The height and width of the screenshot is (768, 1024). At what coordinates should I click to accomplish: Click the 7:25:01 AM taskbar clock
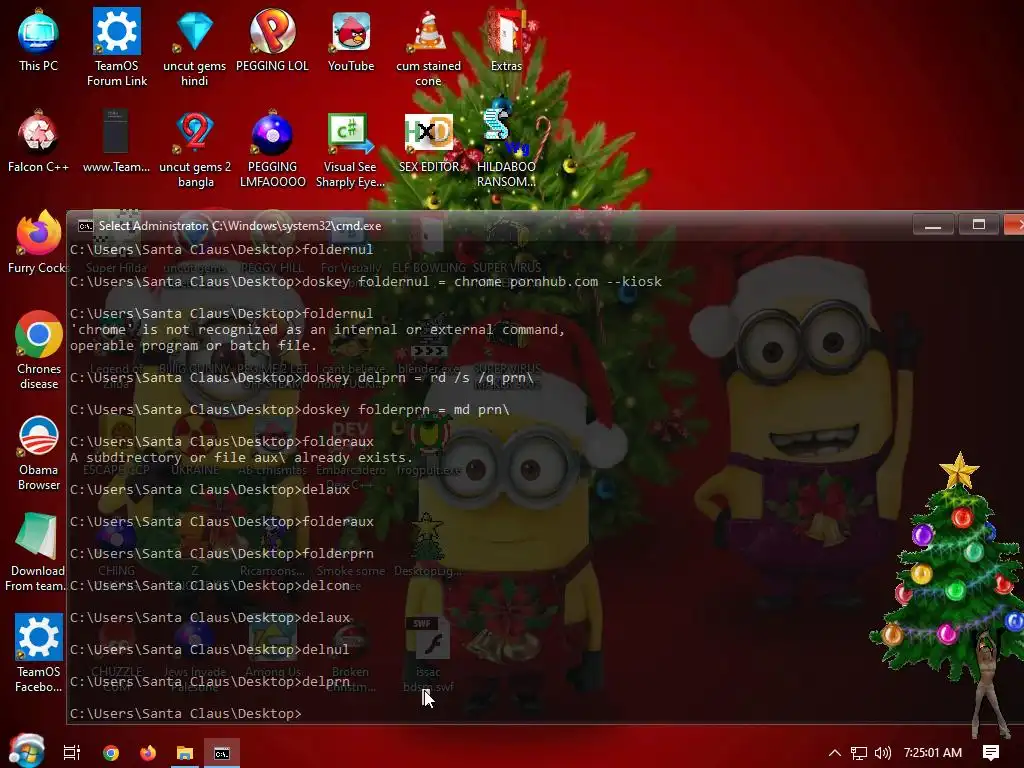point(933,752)
